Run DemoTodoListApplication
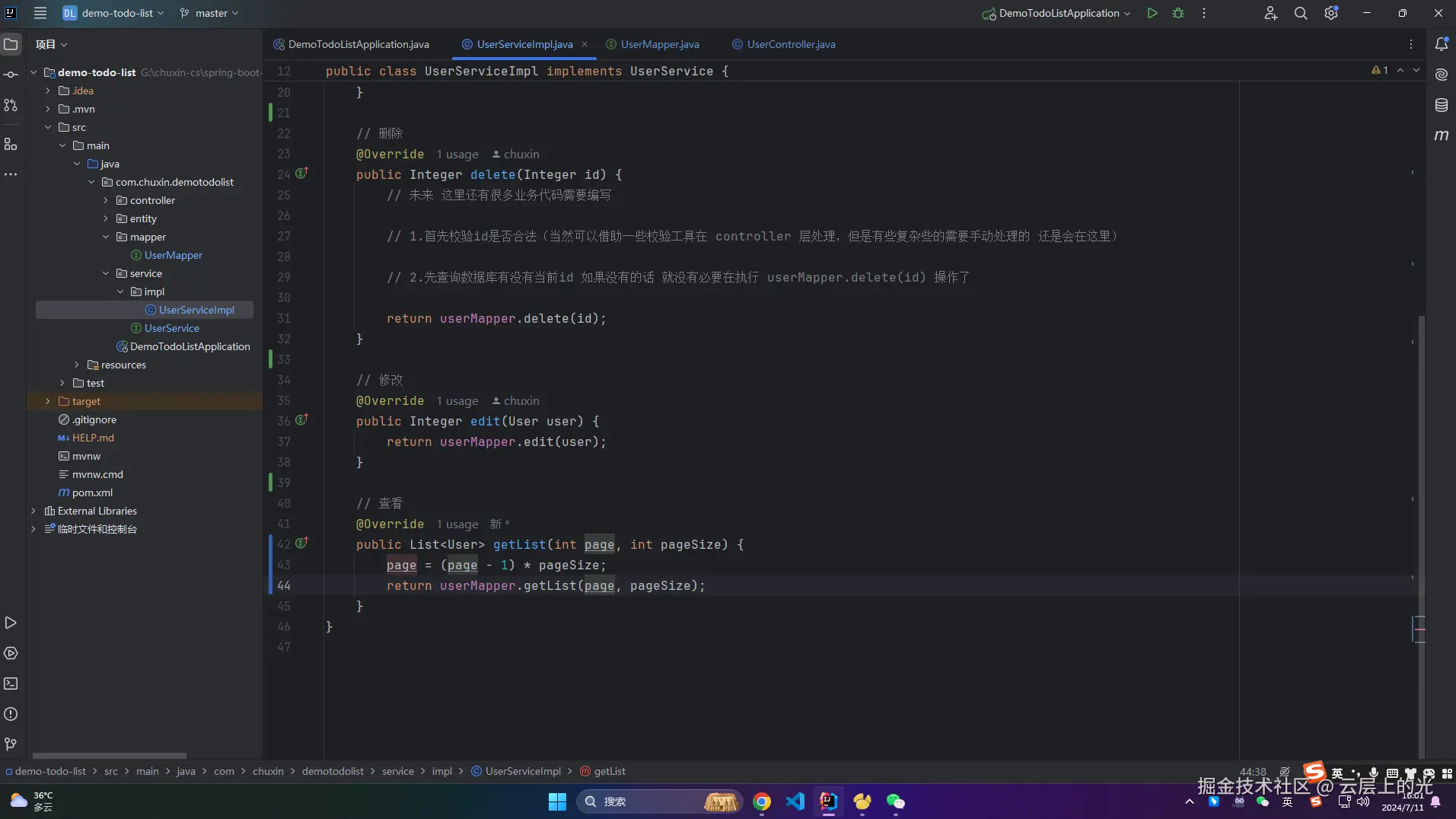Screen dimensions: 1456x819 coord(1152,13)
